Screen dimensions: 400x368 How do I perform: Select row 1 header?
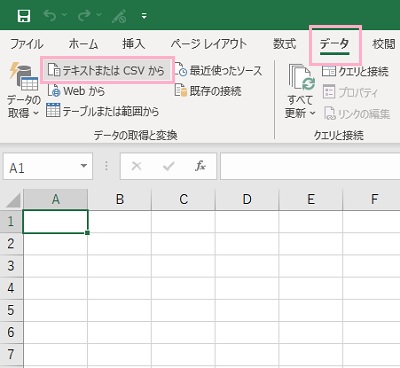[x=11, y=221]
